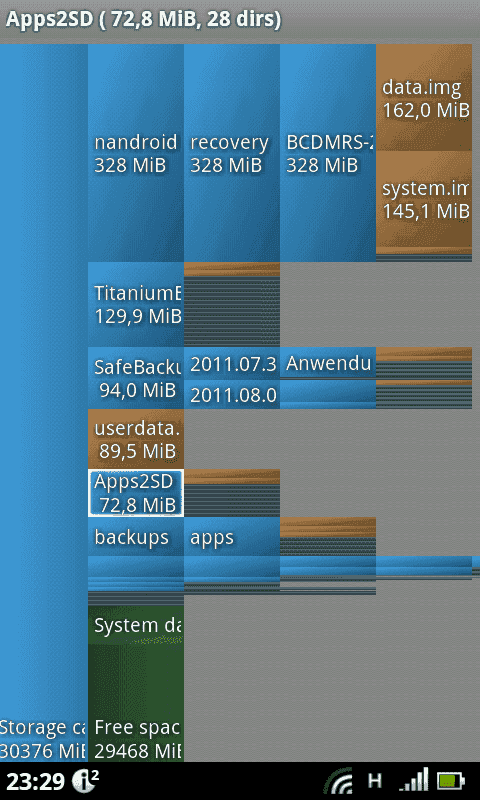Tap the notification icon beside the clock
The image size is (480, 800).
pyautogui.click(x=85, y=781)
